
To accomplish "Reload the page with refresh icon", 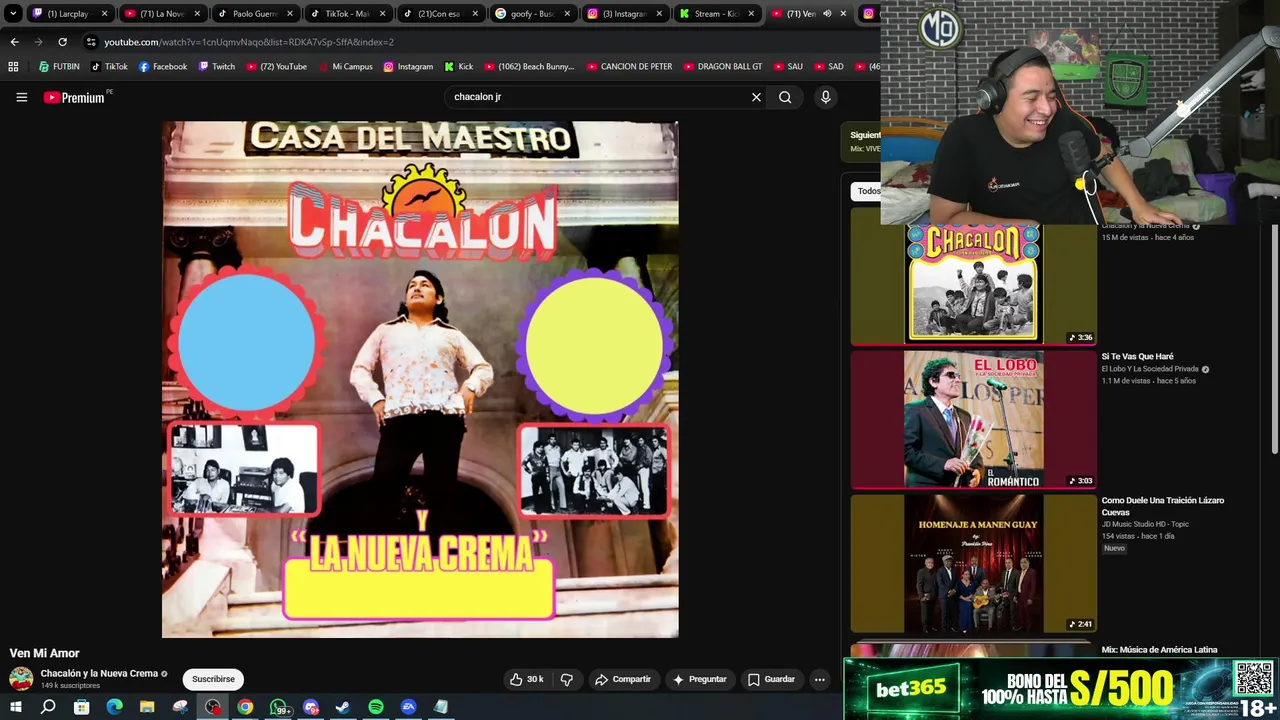I will pyautogui.click(x=62, y=42).
